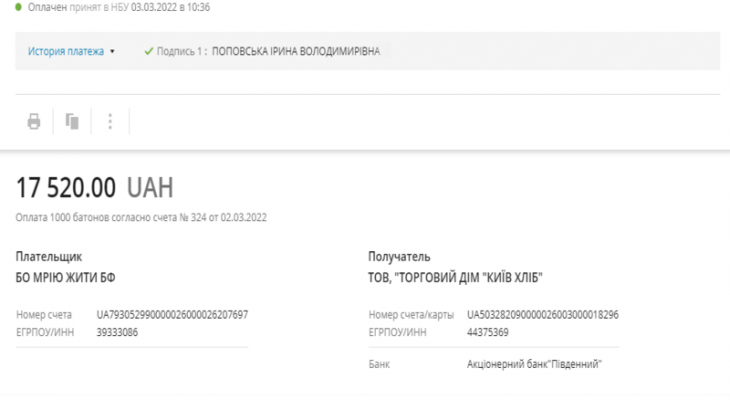Click the Номер счета/карты label
This screenshot has width=730, height=400.
click(x=411, y=315)
